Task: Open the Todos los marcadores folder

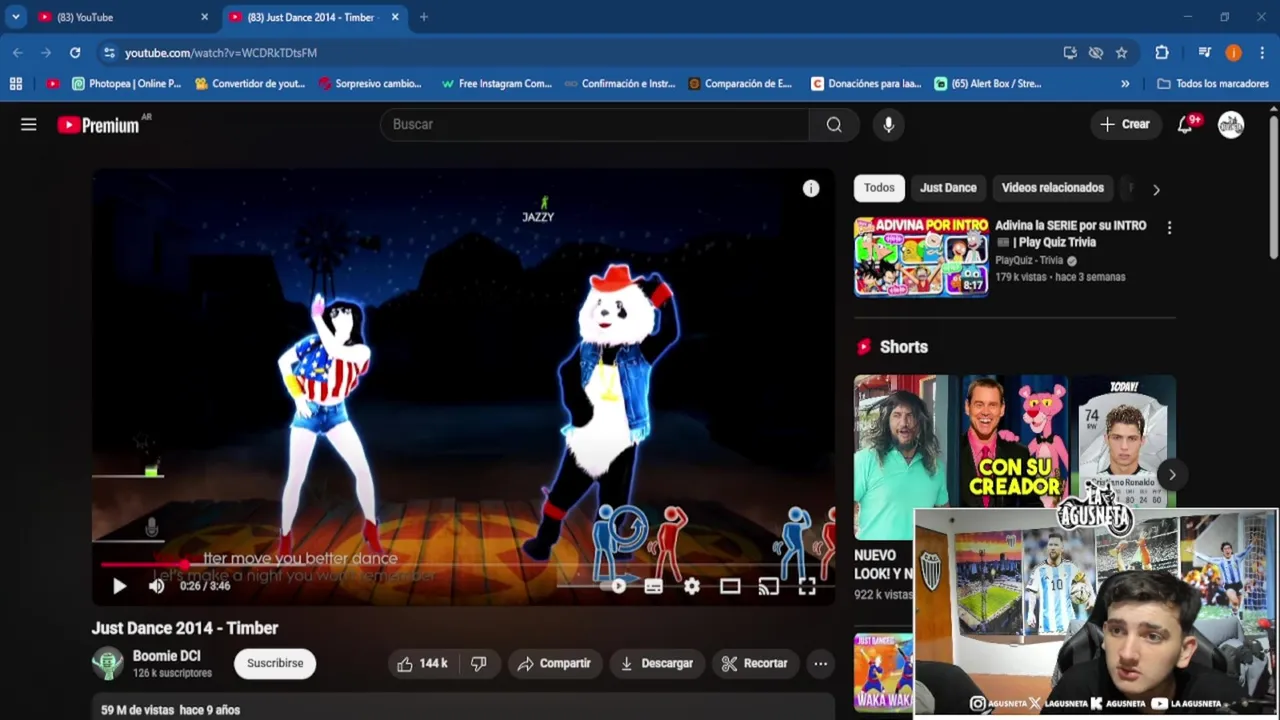Action: pos(1213,84)
